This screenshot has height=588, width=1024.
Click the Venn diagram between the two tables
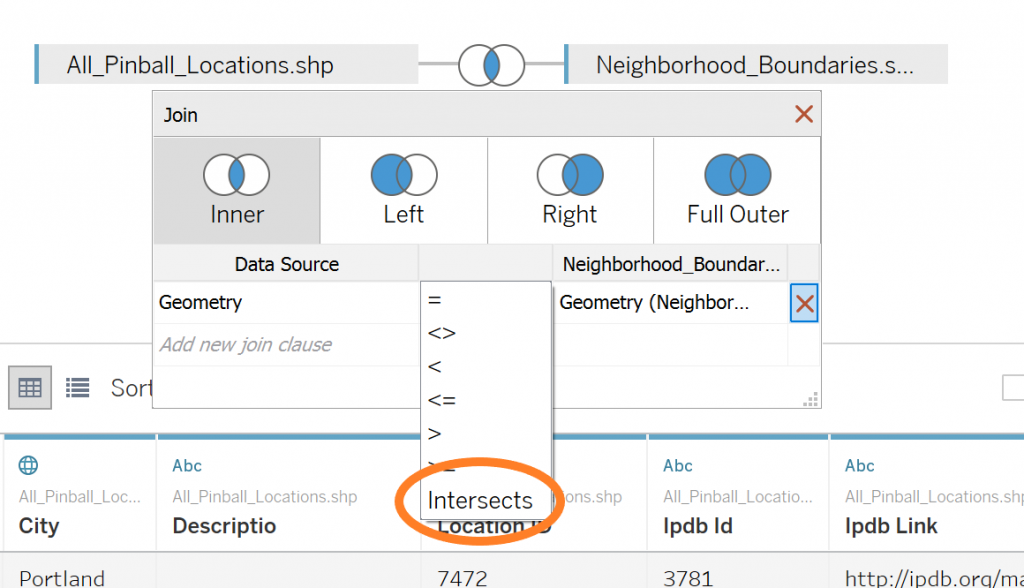(x=491, y=64)
